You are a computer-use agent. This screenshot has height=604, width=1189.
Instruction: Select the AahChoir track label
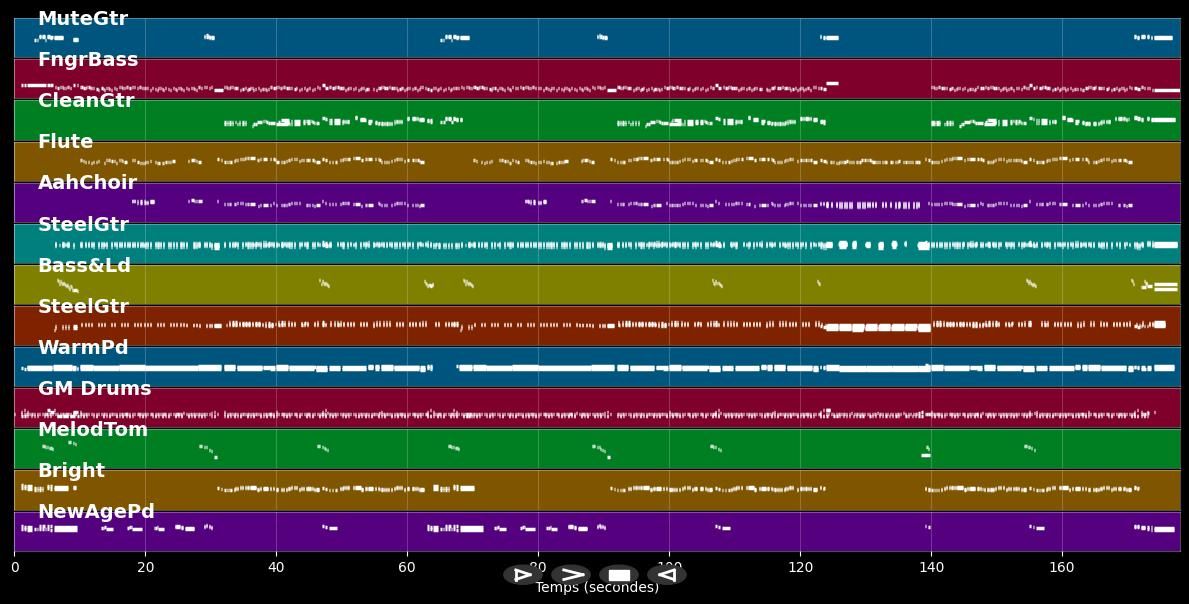[87, 183]
